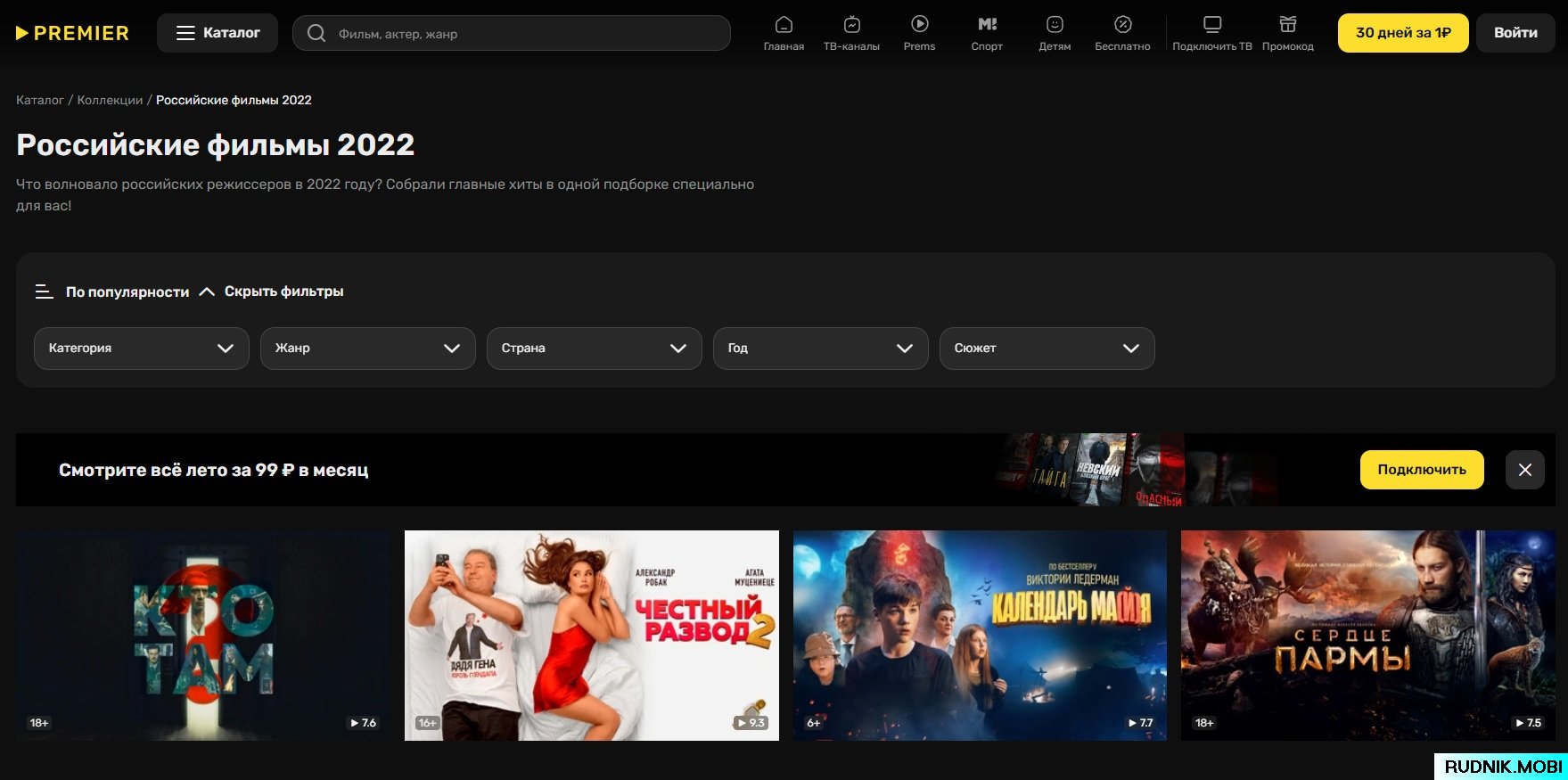Open the Бесплатно section icon

tap(1122, 34)
